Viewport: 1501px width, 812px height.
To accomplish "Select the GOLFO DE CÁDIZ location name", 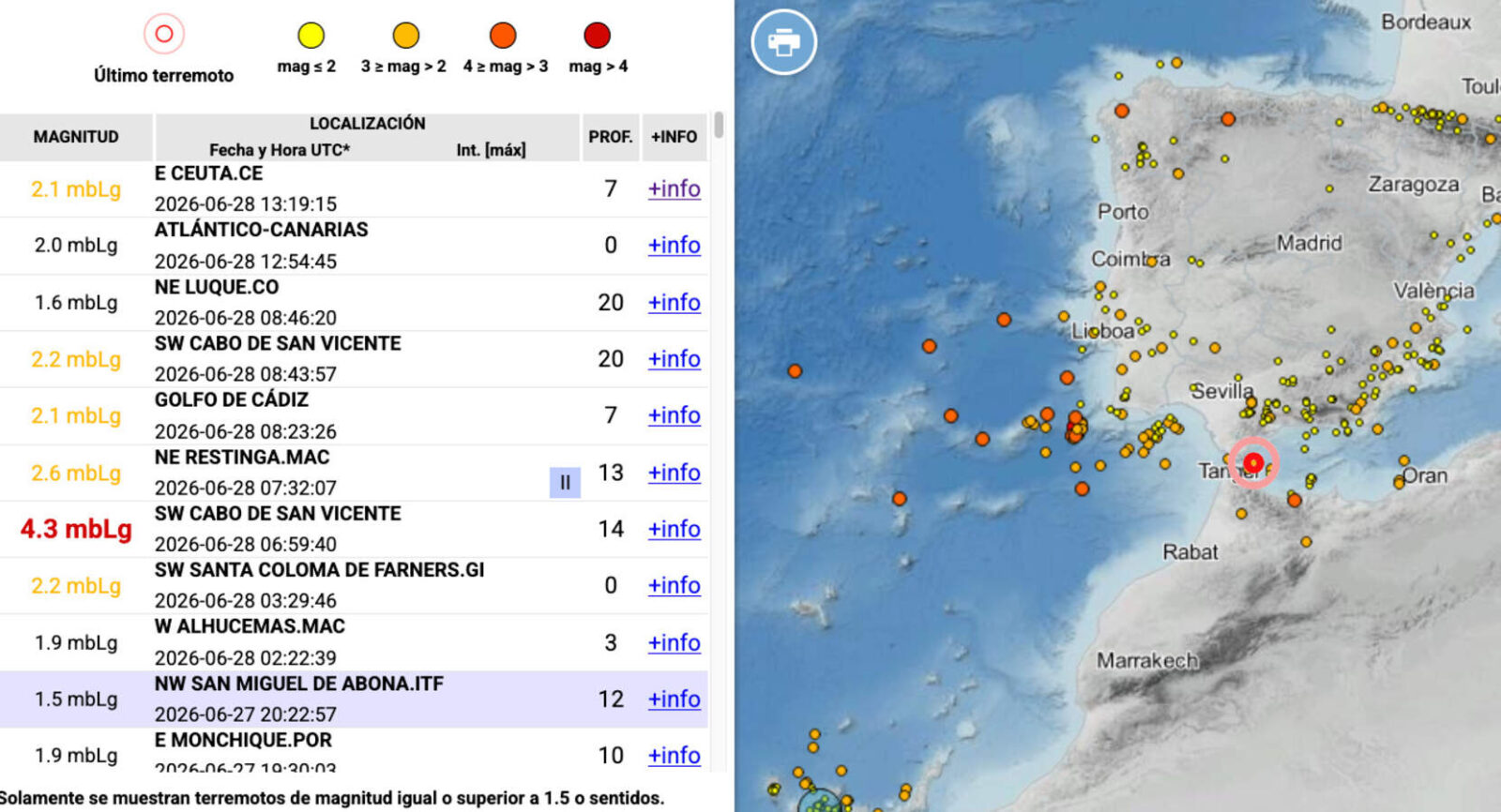I will coord(232,399).
